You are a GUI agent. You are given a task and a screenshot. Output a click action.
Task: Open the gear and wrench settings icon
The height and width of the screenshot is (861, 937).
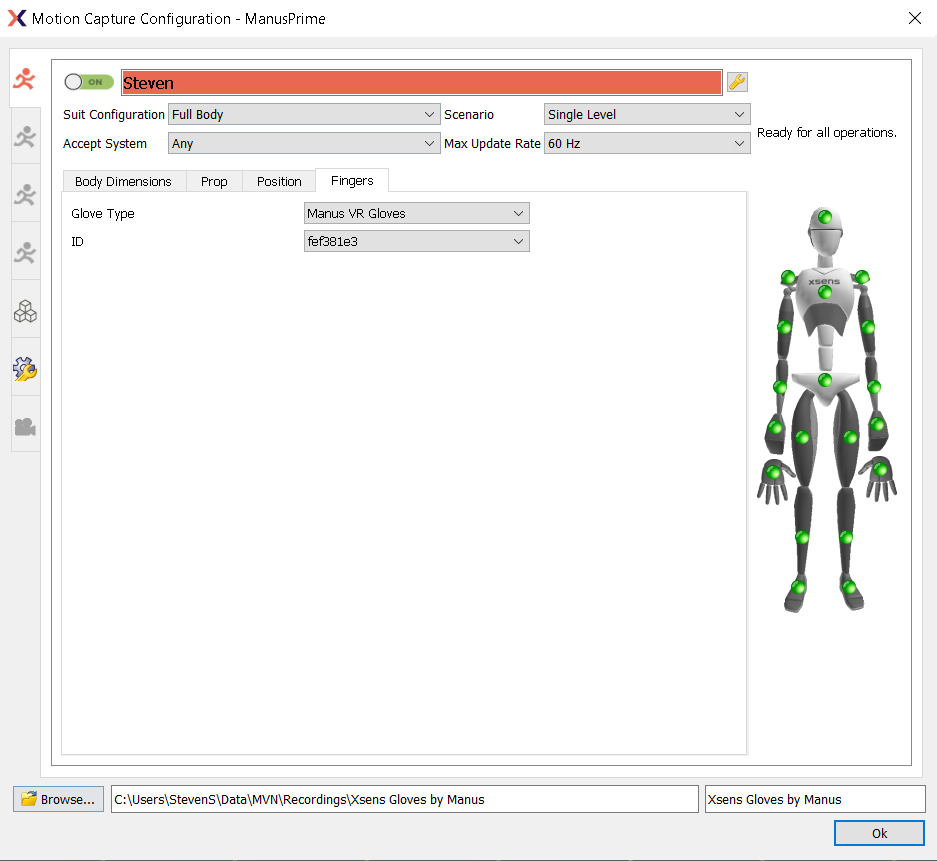coord(25,370)
